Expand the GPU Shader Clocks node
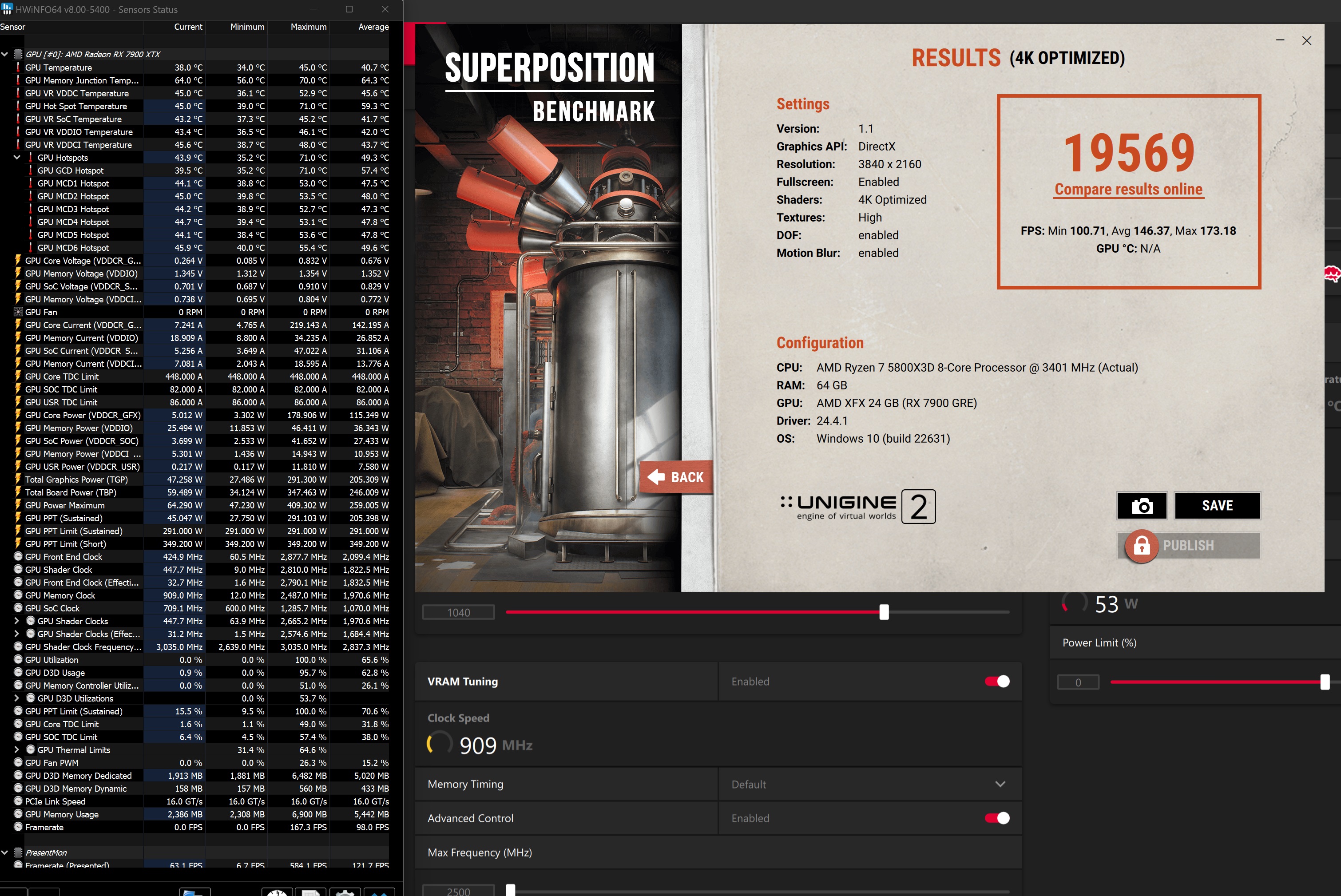Image resolution: width=1341 pixels, height=896 pixels. [16, 621]
